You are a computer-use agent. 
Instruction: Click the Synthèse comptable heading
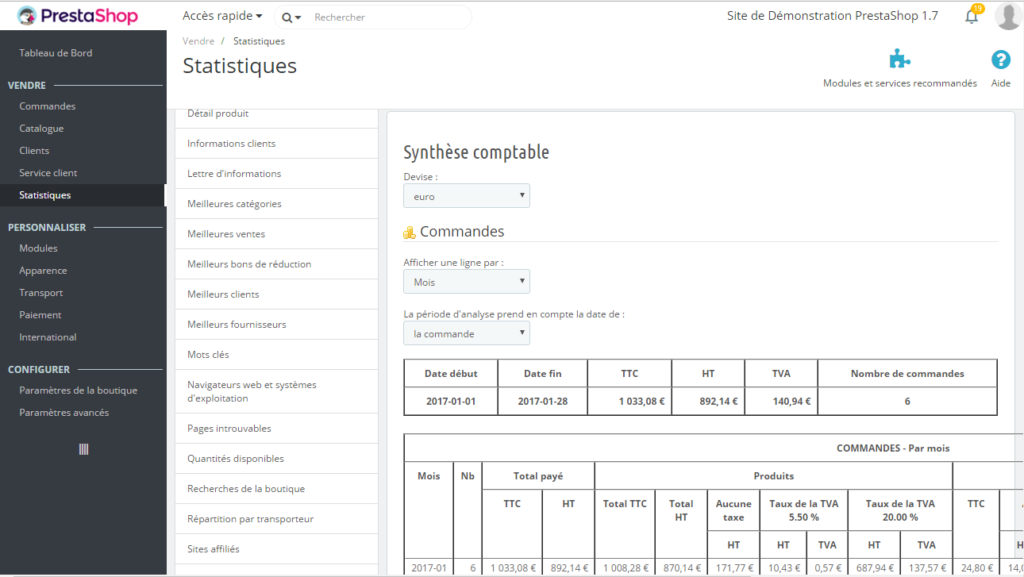click(476, 152)
